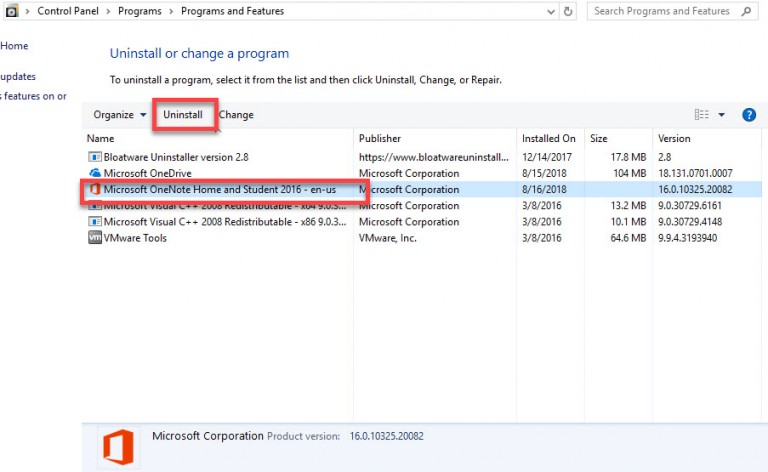Change the view using the view icon
This screenshot has width=768, height=472.
point(701,115)
